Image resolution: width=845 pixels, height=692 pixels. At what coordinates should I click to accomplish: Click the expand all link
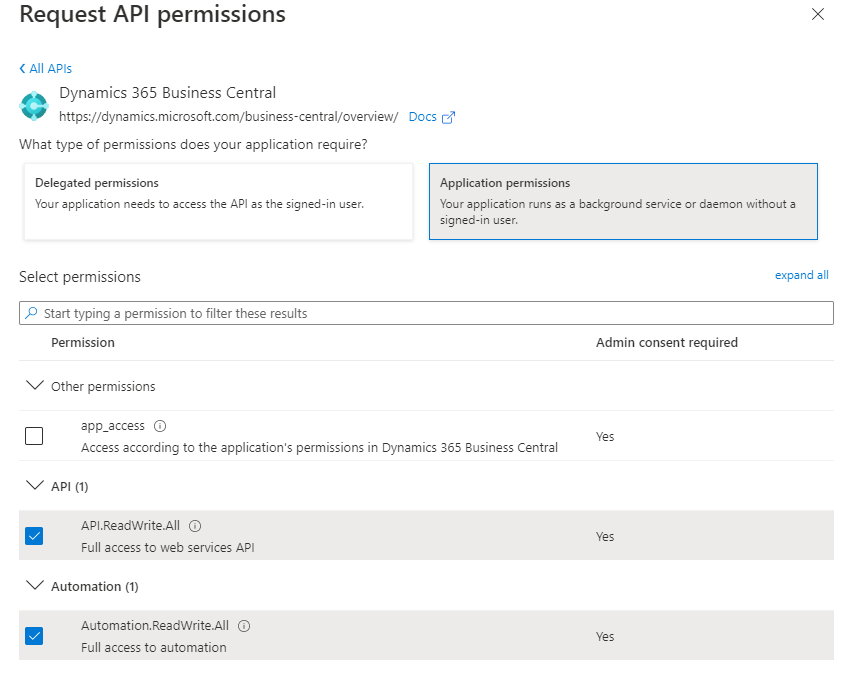[801, 275]
